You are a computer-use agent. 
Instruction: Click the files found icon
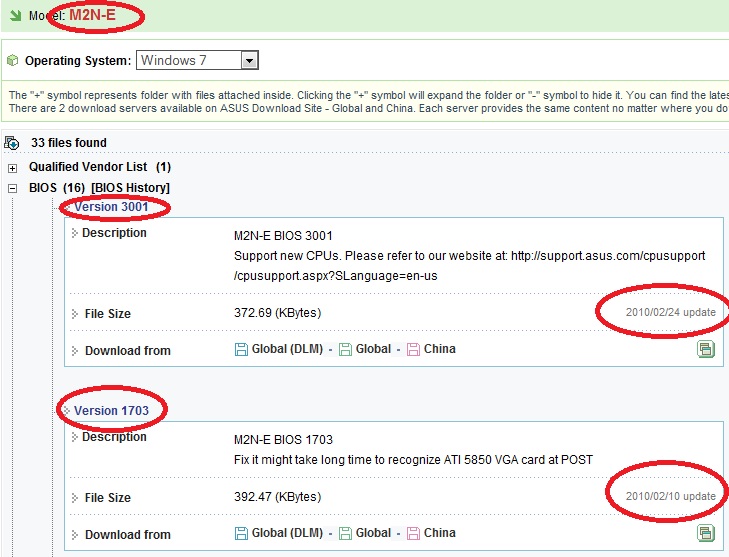12,143
